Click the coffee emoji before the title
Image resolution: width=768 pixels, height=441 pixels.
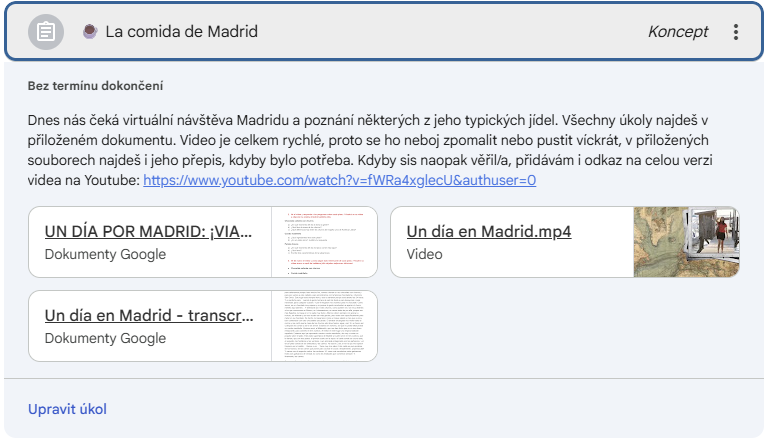(90, 31)
